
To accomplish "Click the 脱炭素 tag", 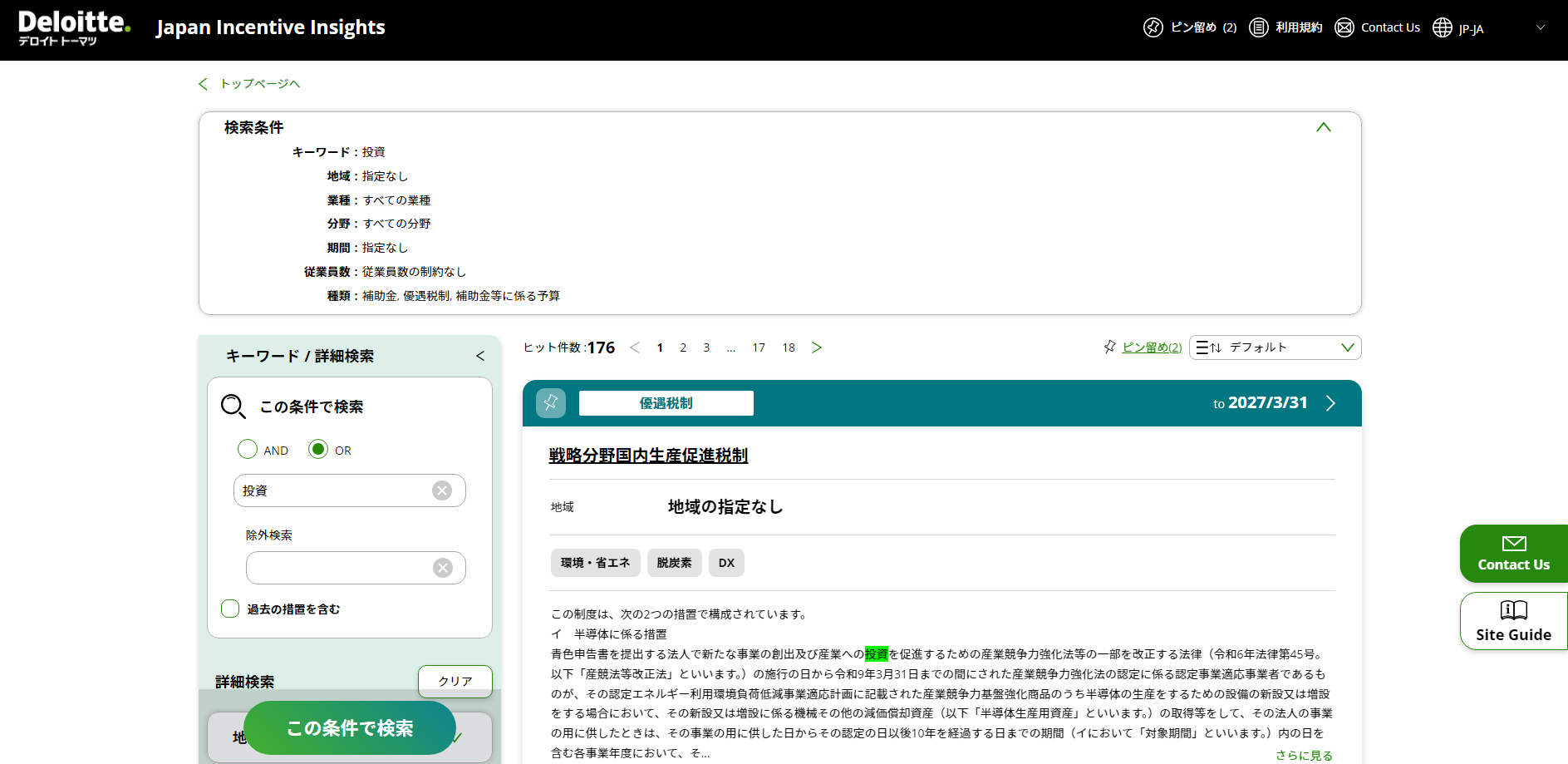I will pos(675,563).
